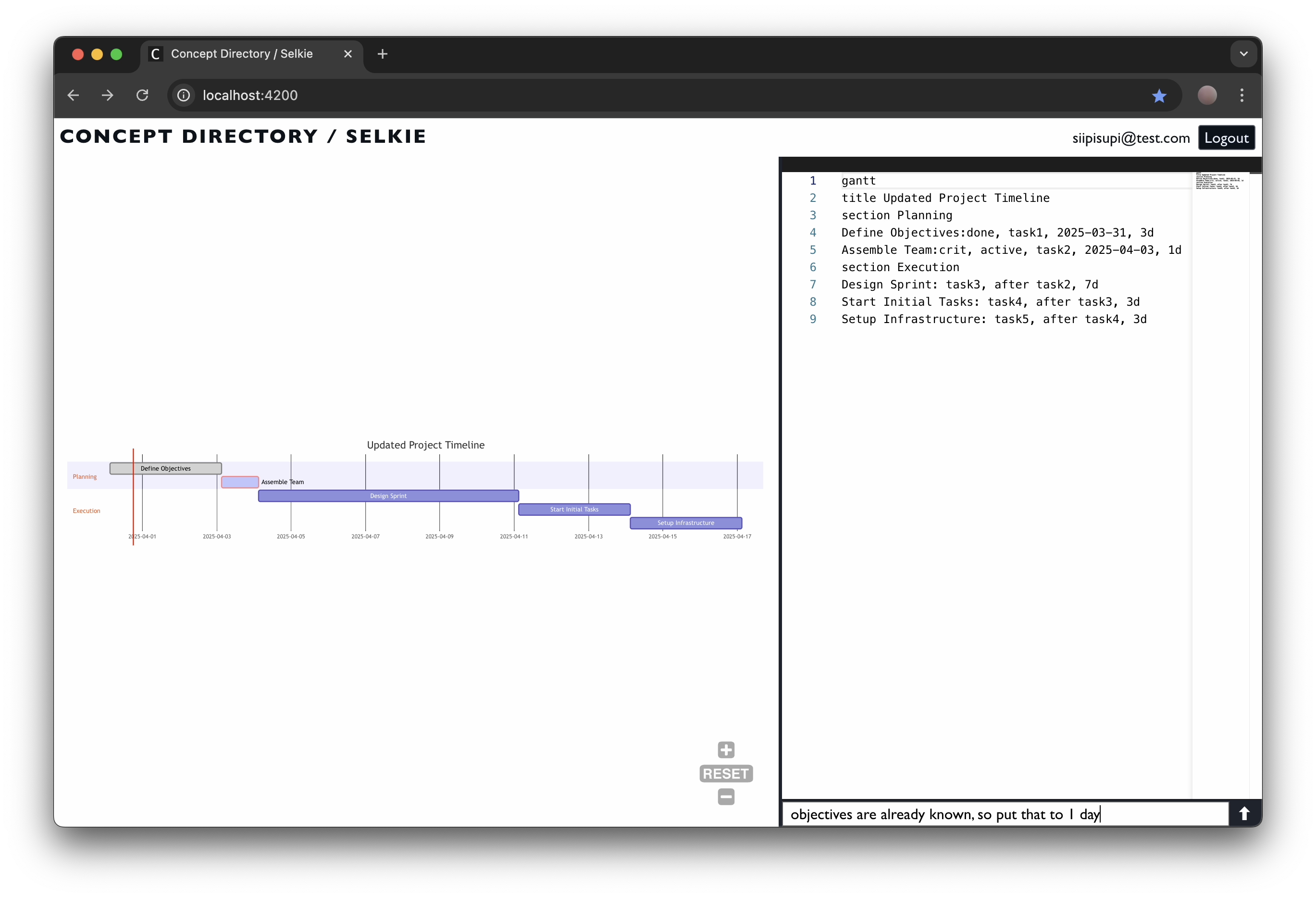Click Logout button
The image size is (1316, 898).
tap(1226, 137)
